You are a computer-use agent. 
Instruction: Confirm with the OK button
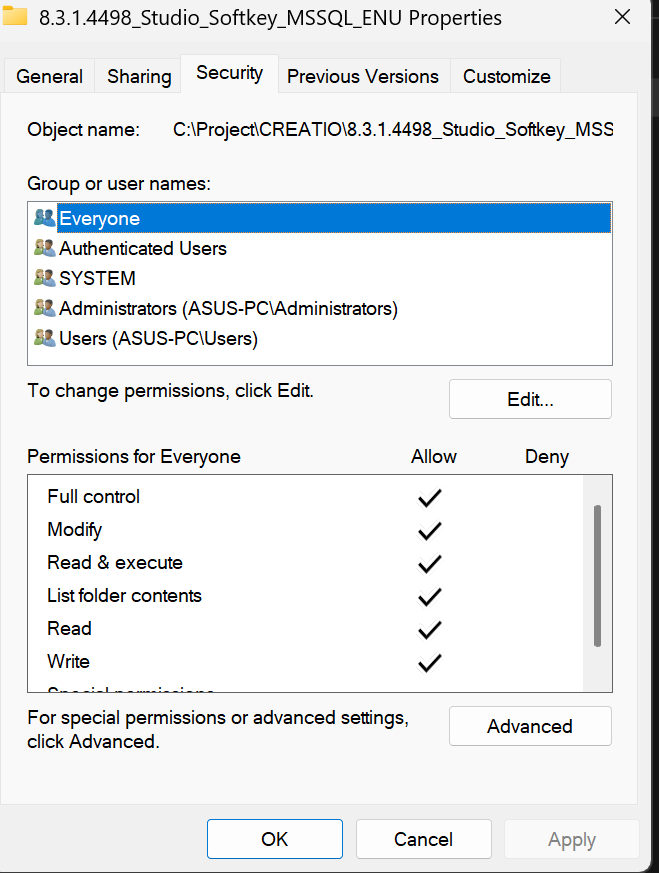pos(275,839)
